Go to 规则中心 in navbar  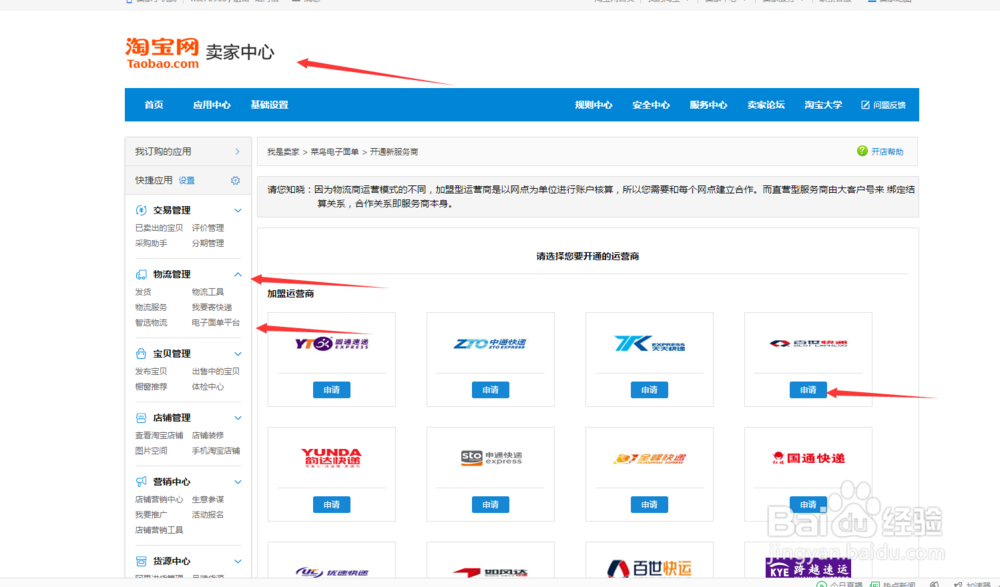point(594,105)
